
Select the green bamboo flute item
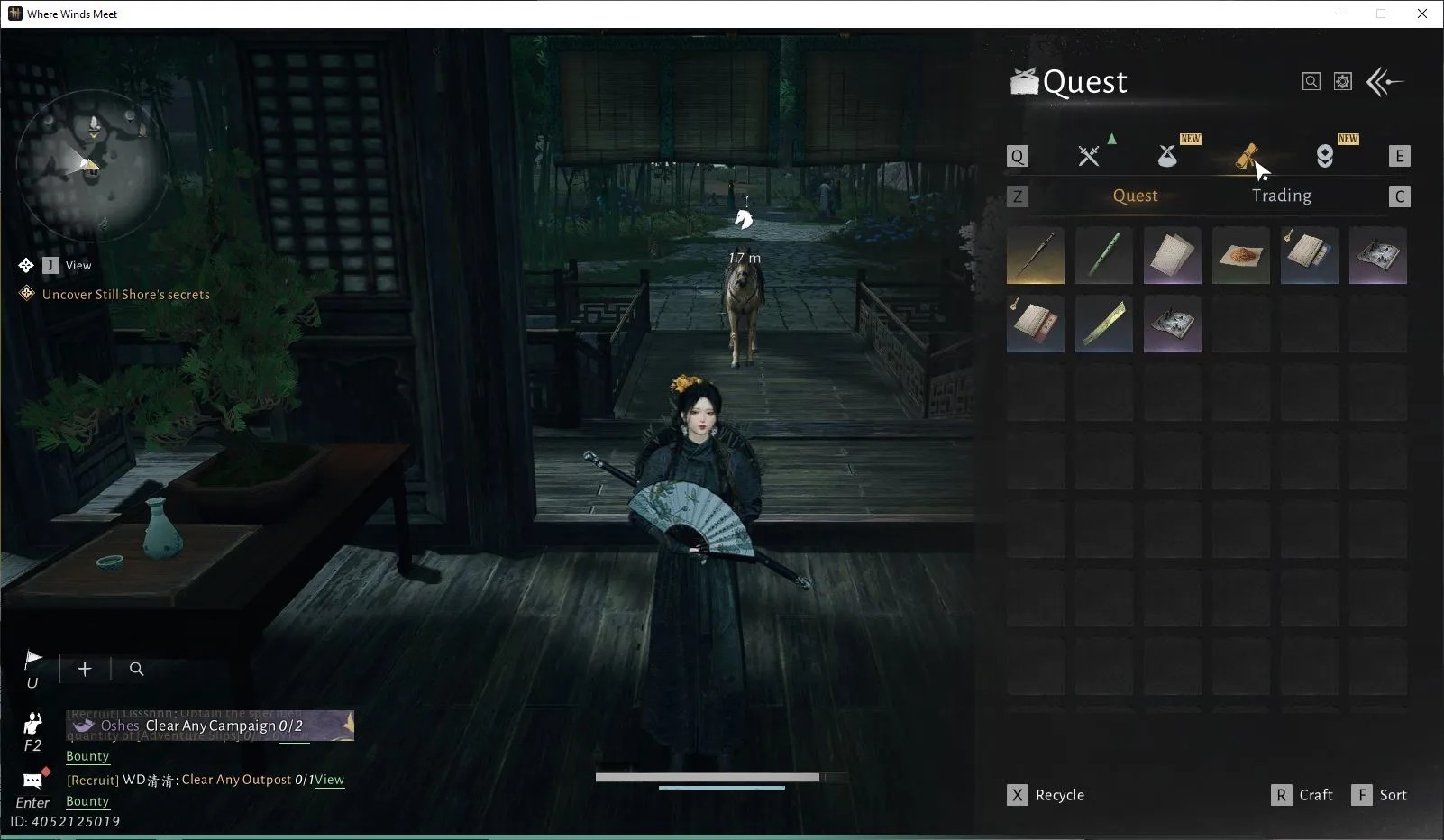point(1104,256)
